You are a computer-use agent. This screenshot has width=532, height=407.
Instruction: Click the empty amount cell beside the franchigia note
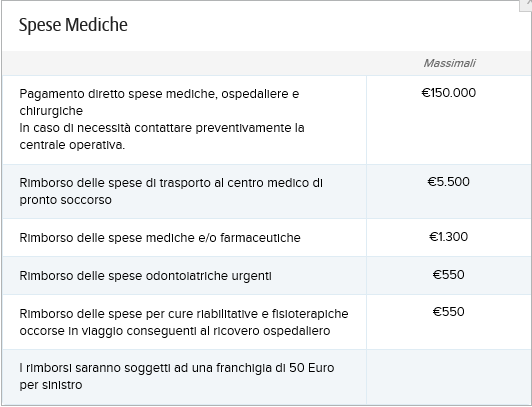(448, 377)
